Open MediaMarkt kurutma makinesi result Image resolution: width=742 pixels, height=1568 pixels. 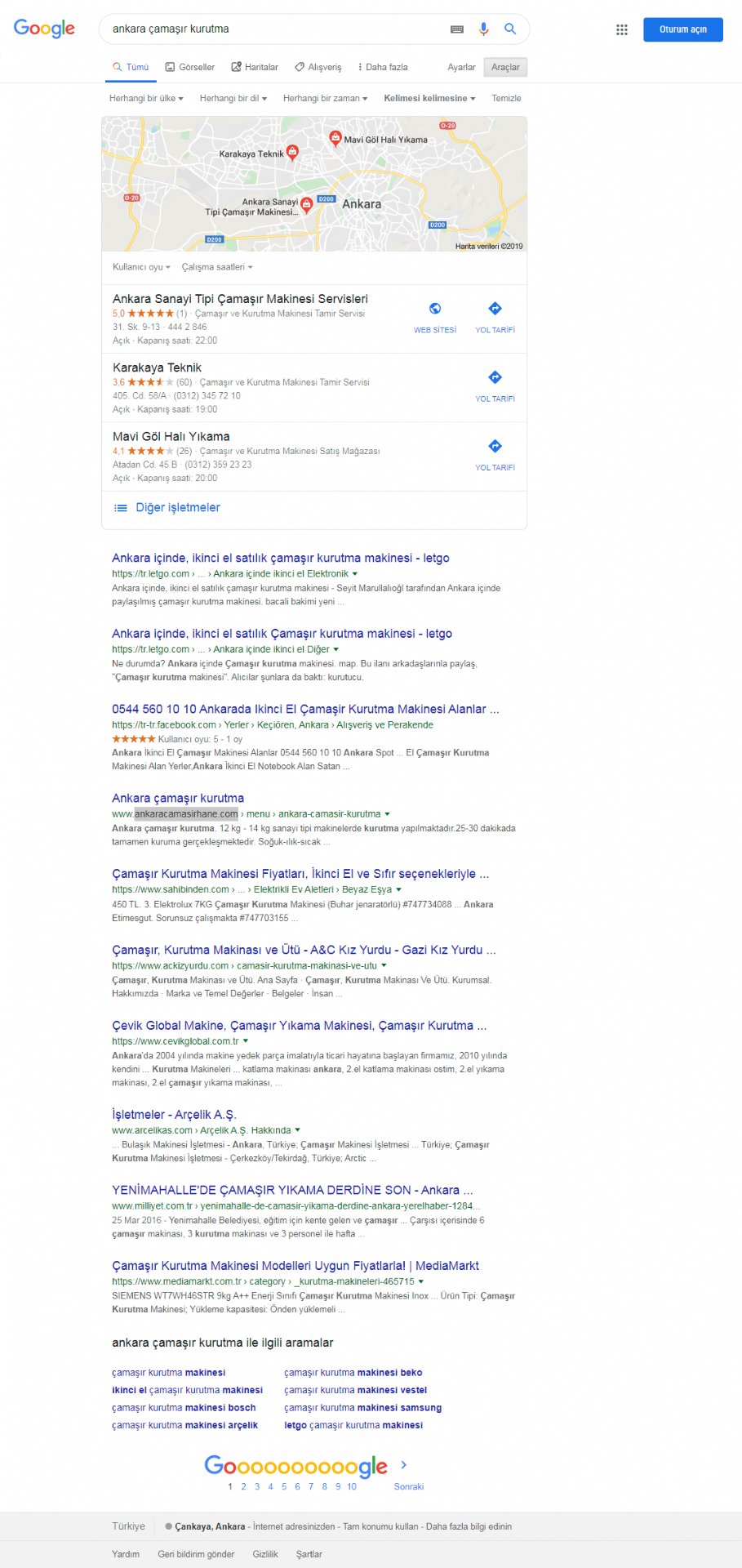pyautogui.click(x=295, y=1266)
